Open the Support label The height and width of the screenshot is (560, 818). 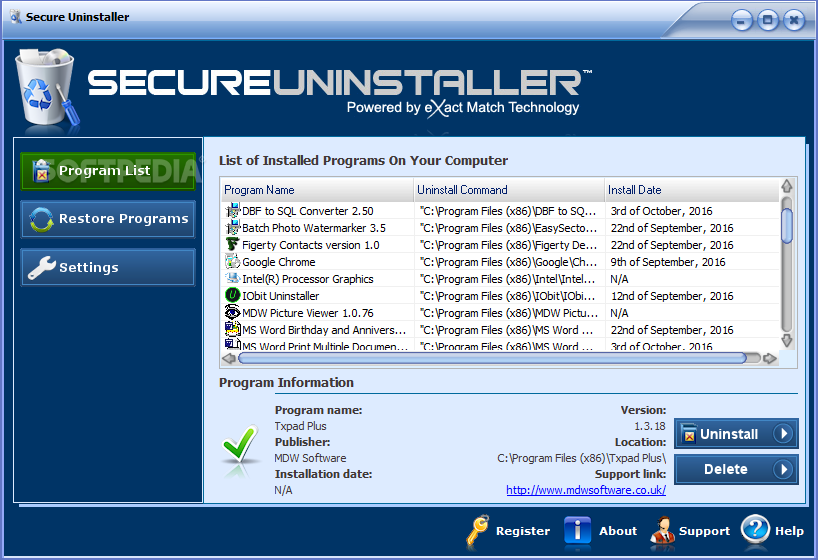coord(704,531)
